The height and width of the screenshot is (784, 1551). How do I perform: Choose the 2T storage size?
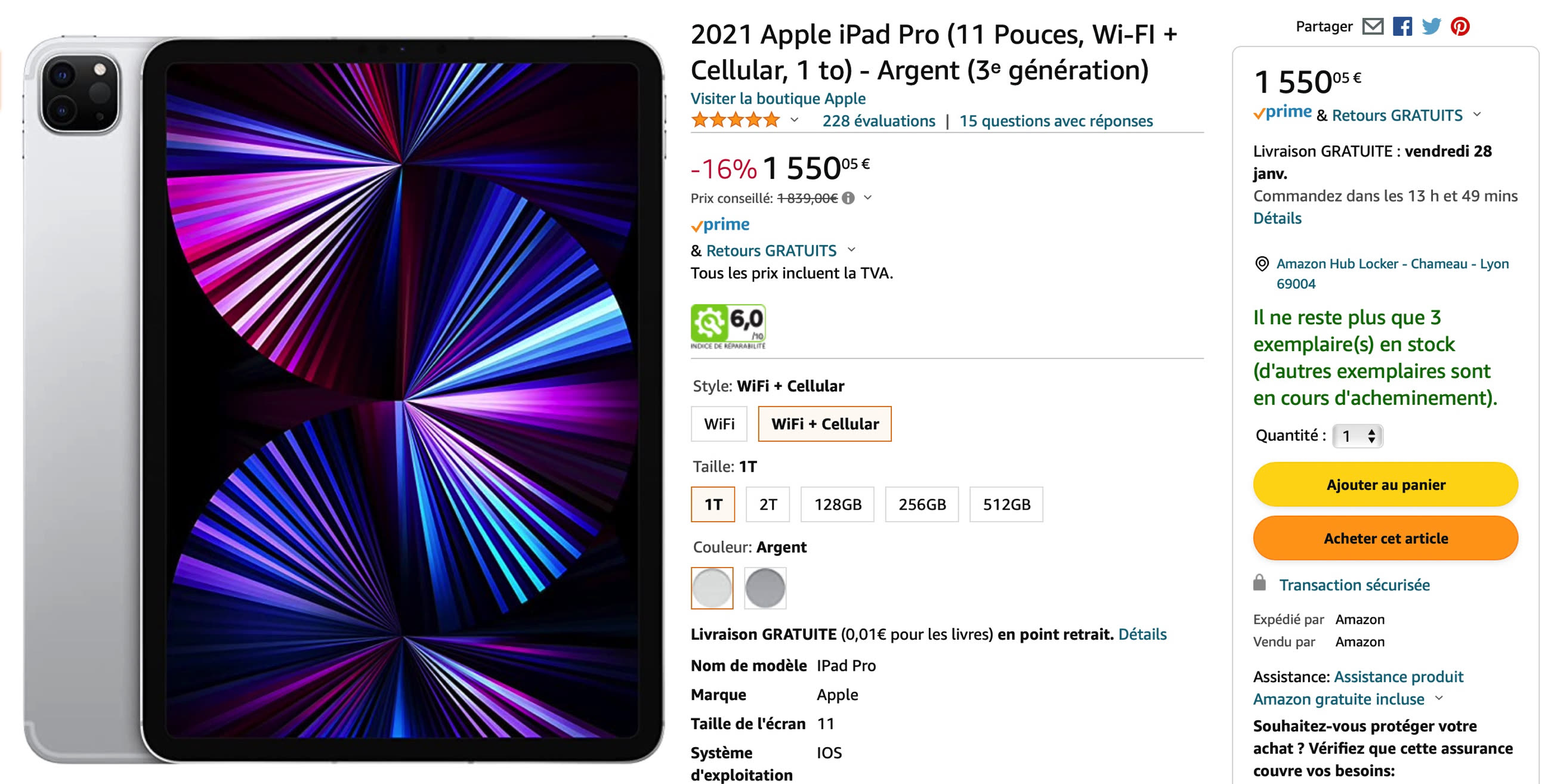768,504
